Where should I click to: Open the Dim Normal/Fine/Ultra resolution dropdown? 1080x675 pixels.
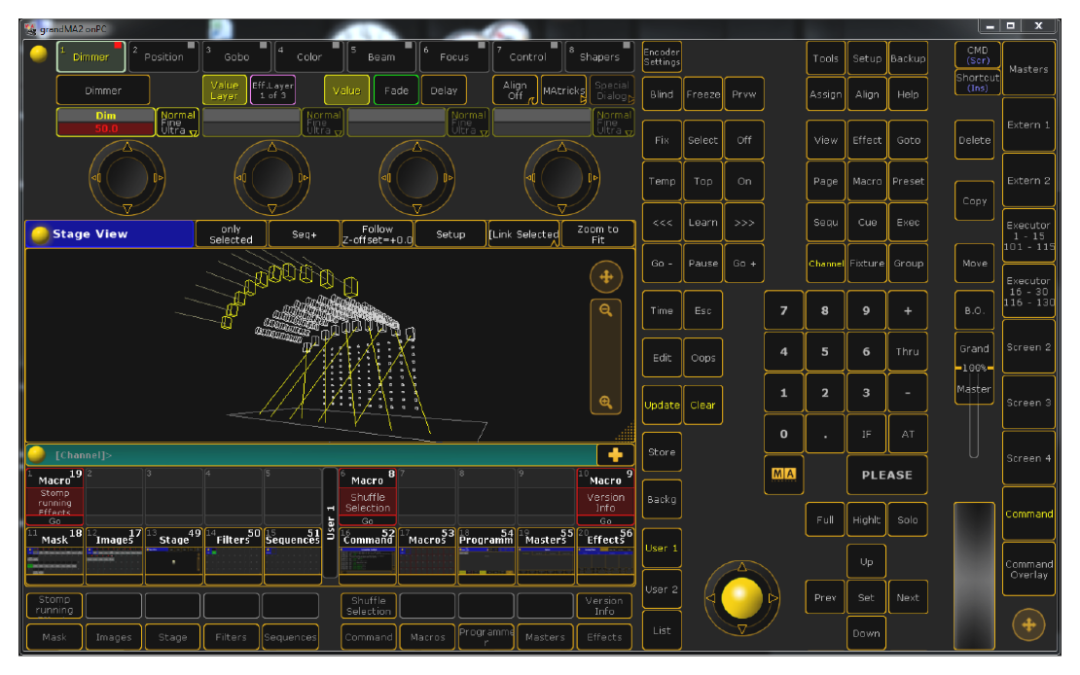(178, 123)
